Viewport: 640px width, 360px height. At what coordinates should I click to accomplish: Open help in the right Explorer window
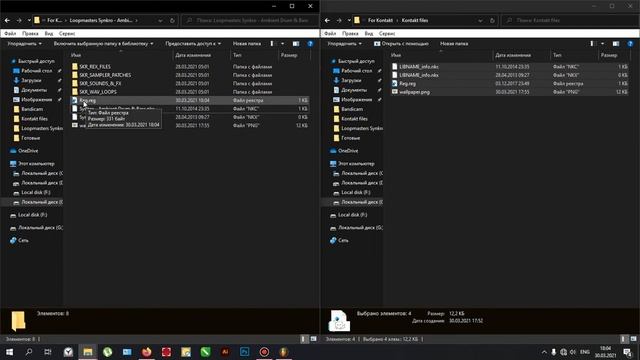pyautogui.click(x=630, y=44)
